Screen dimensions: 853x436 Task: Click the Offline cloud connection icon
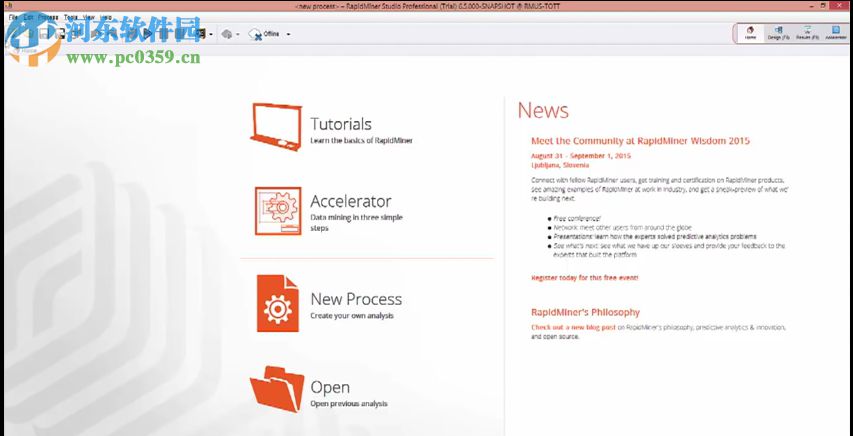[x=255, y=34]
